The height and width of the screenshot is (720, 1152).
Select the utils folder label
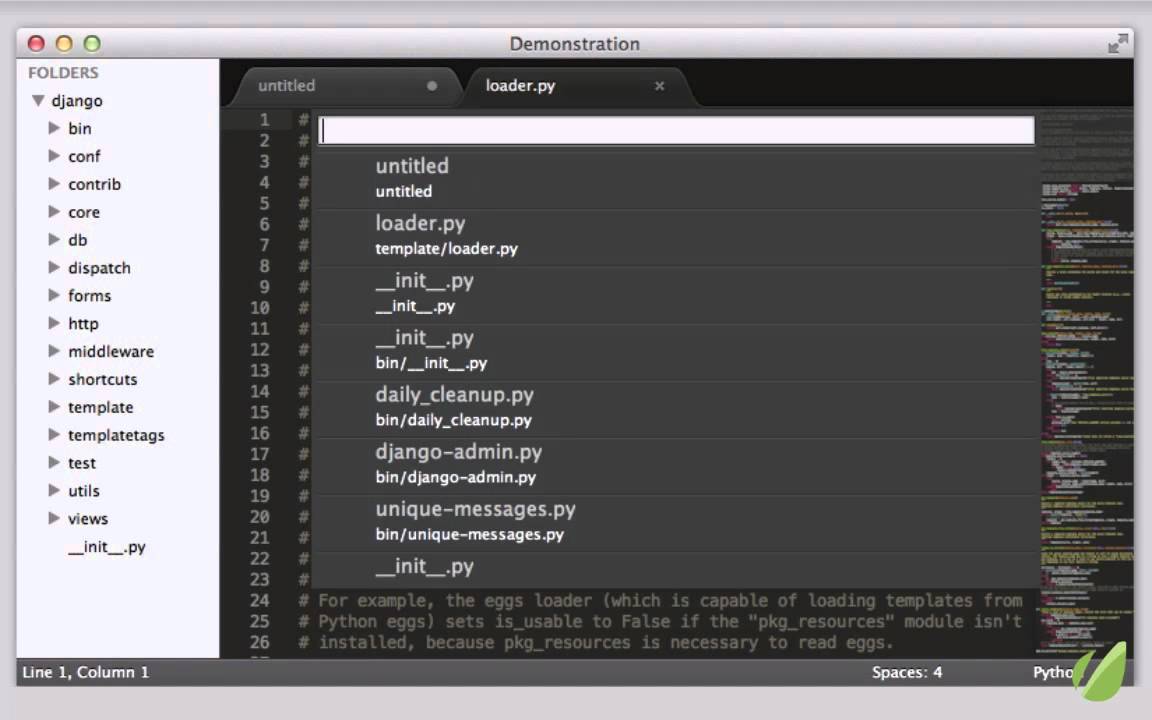click(84, 492)
